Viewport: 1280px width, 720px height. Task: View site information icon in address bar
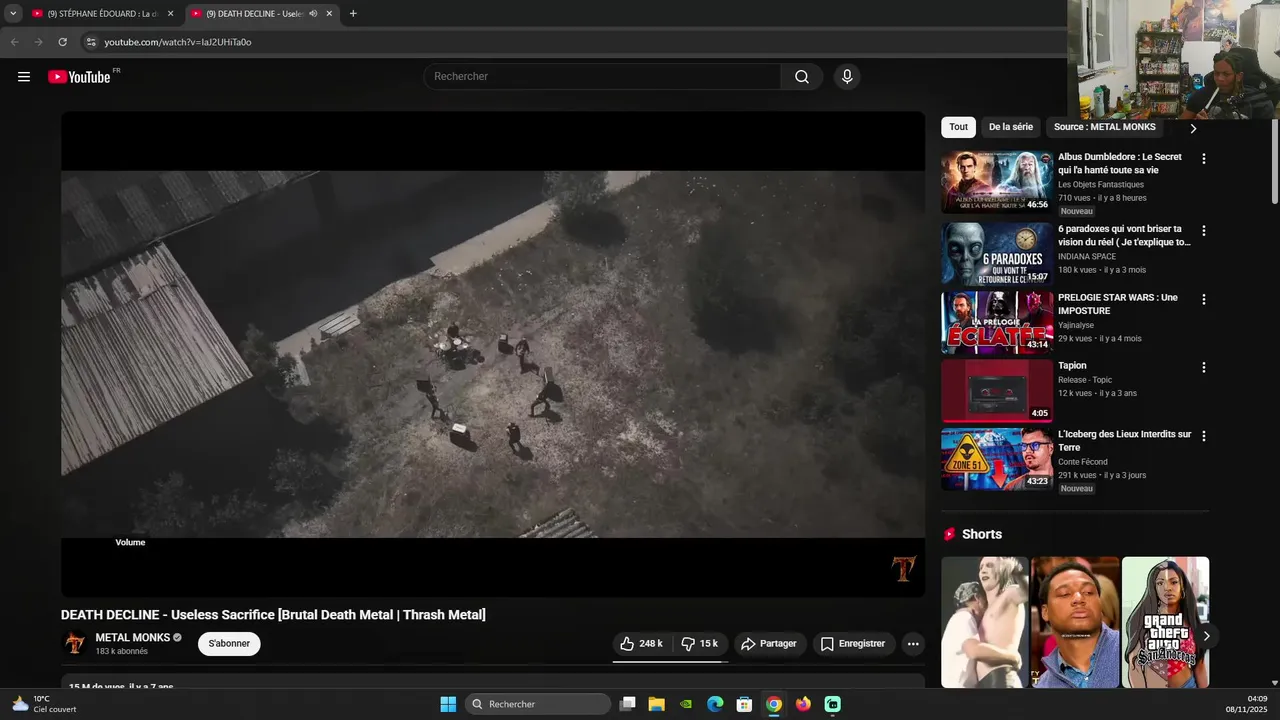[91, 42]
